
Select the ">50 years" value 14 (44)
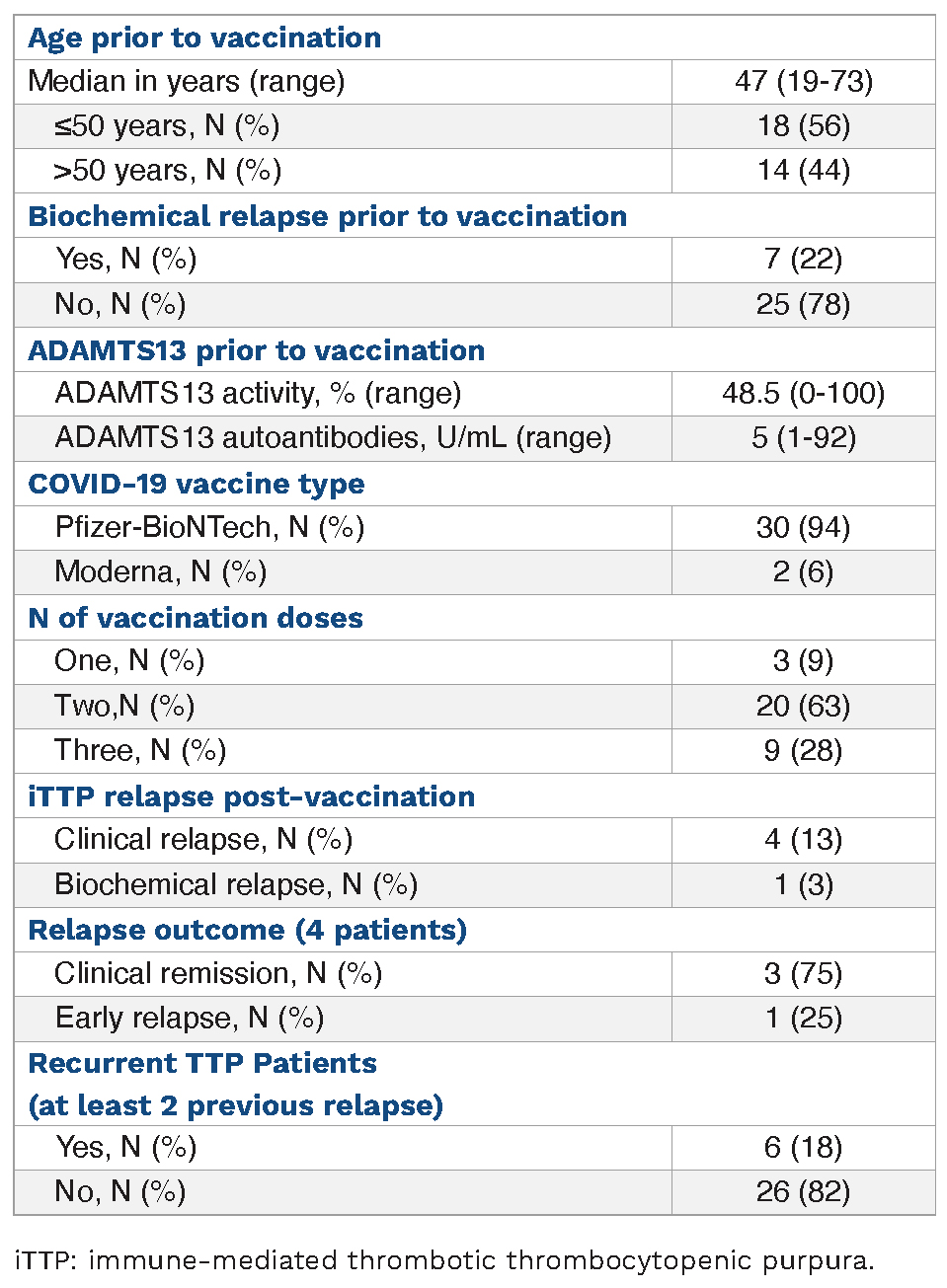[803, 171]
